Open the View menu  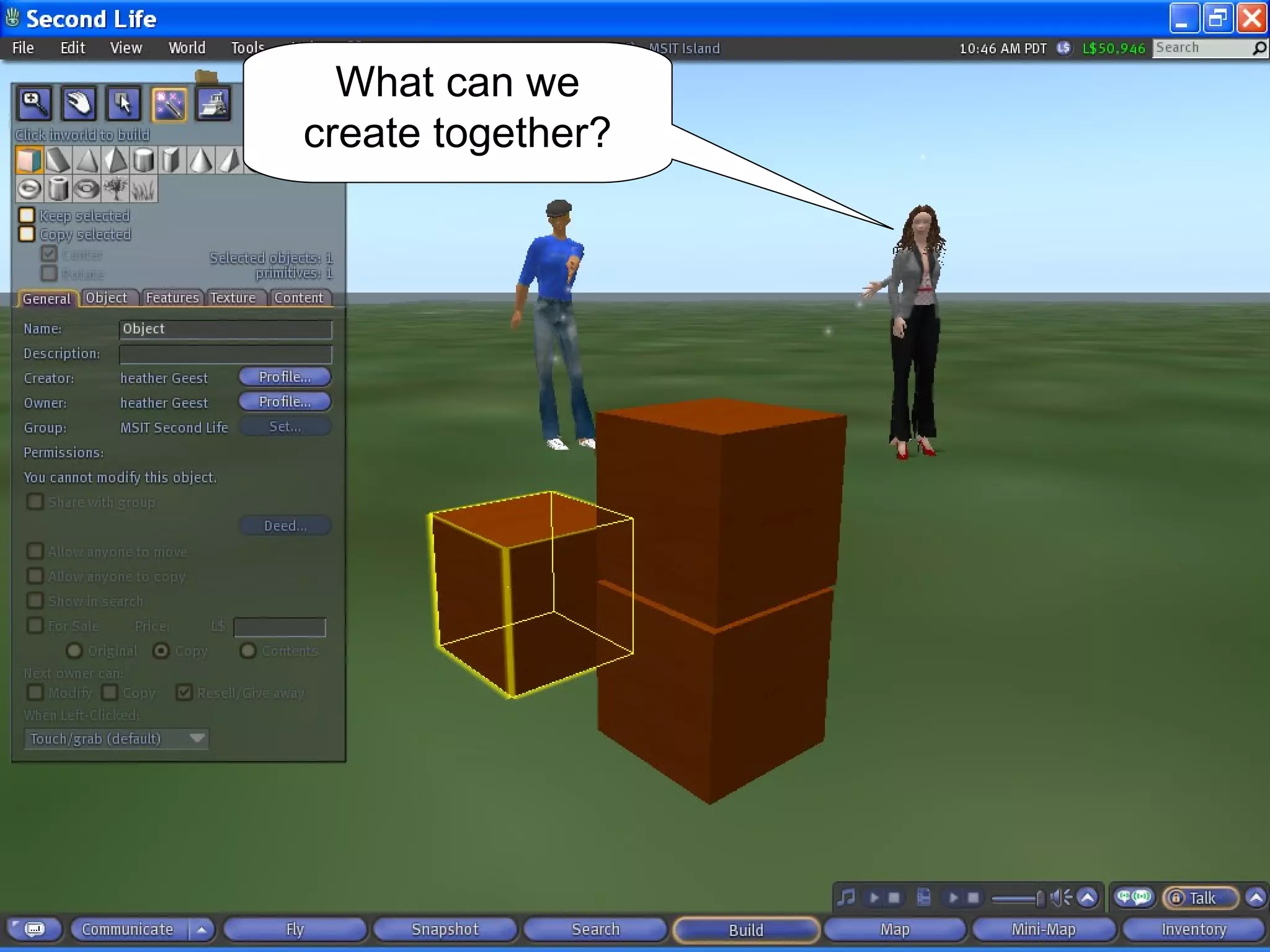(x=126, y=48)
